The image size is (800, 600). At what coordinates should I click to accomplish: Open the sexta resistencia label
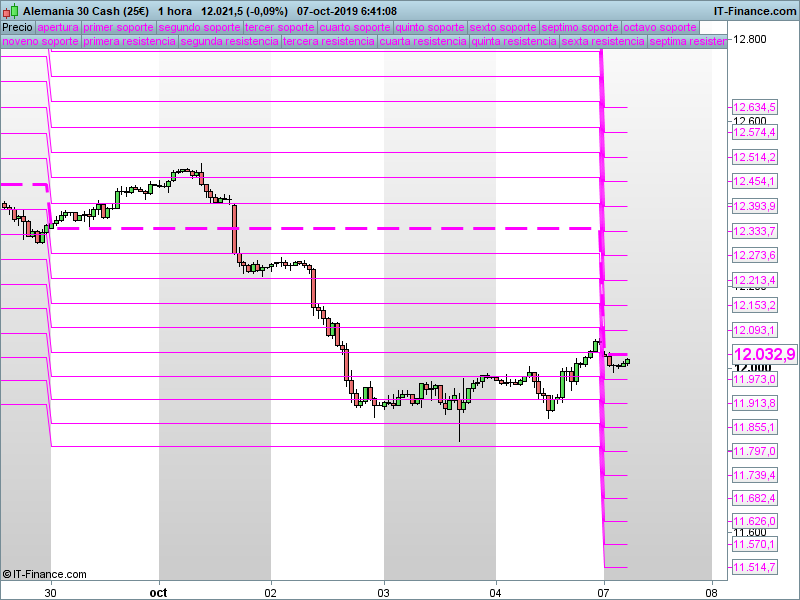click(603, 41)
